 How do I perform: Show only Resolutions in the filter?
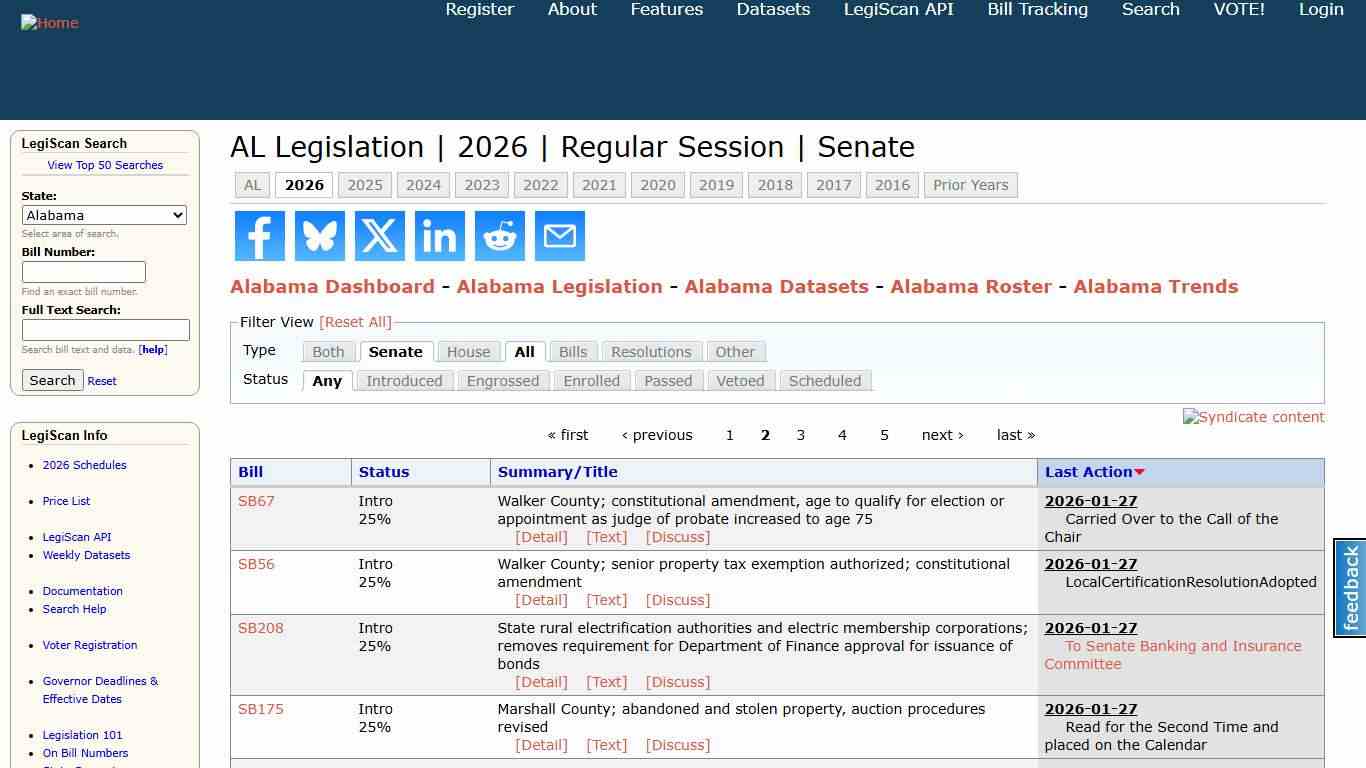pyautogui.click(x=651, y=351)
